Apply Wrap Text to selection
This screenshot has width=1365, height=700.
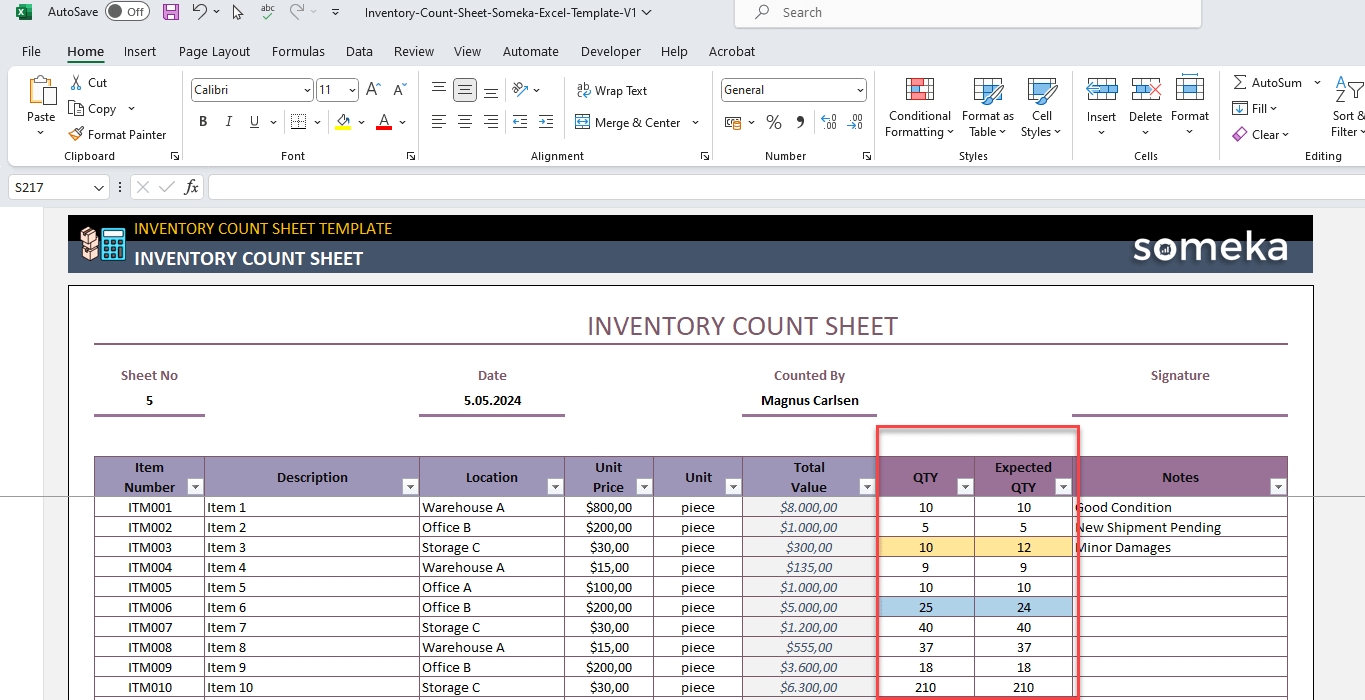[612, 90]
